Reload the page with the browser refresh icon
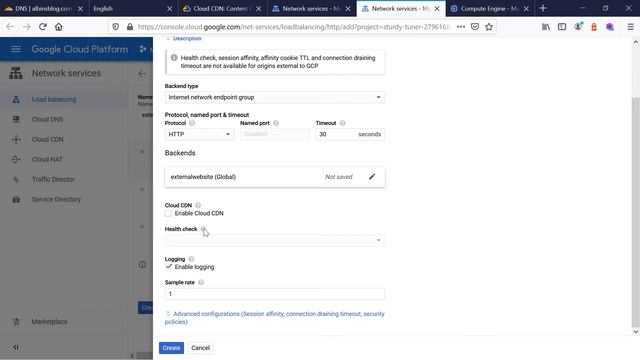The height and width of the screenshot is (360, 640). 42,27
